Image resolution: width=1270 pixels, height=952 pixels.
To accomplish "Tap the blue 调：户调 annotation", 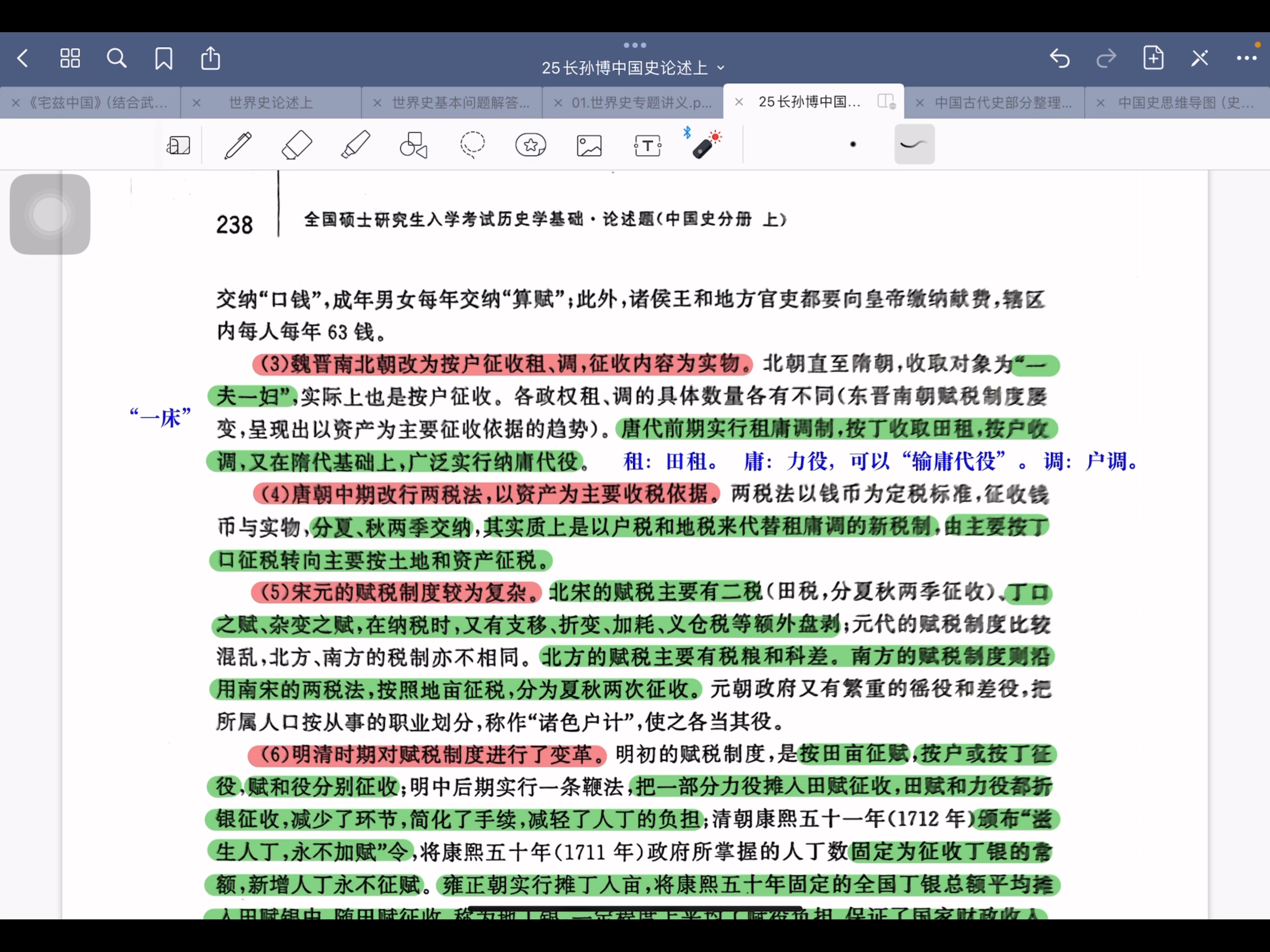I will click(1091, 461).
